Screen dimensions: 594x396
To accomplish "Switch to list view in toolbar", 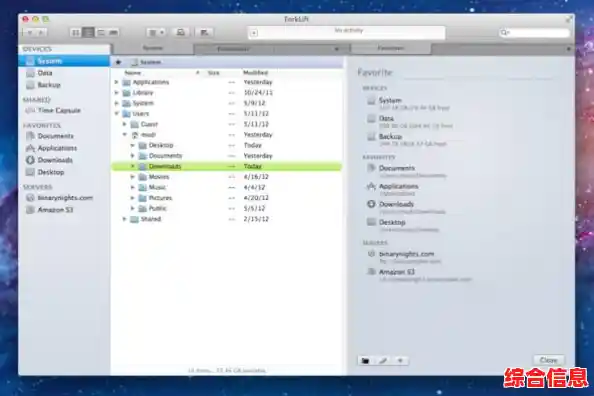I will click(x=88, y=33).
